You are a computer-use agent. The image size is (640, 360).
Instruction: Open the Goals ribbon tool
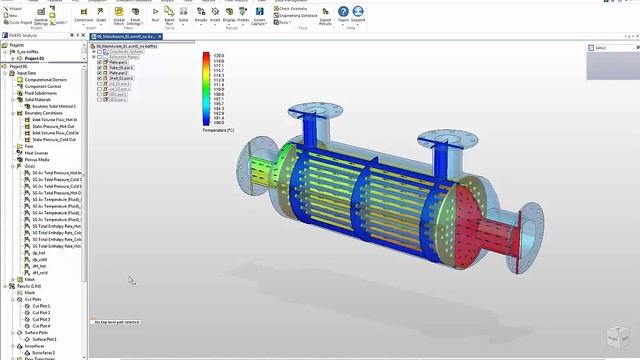point(101,15)
